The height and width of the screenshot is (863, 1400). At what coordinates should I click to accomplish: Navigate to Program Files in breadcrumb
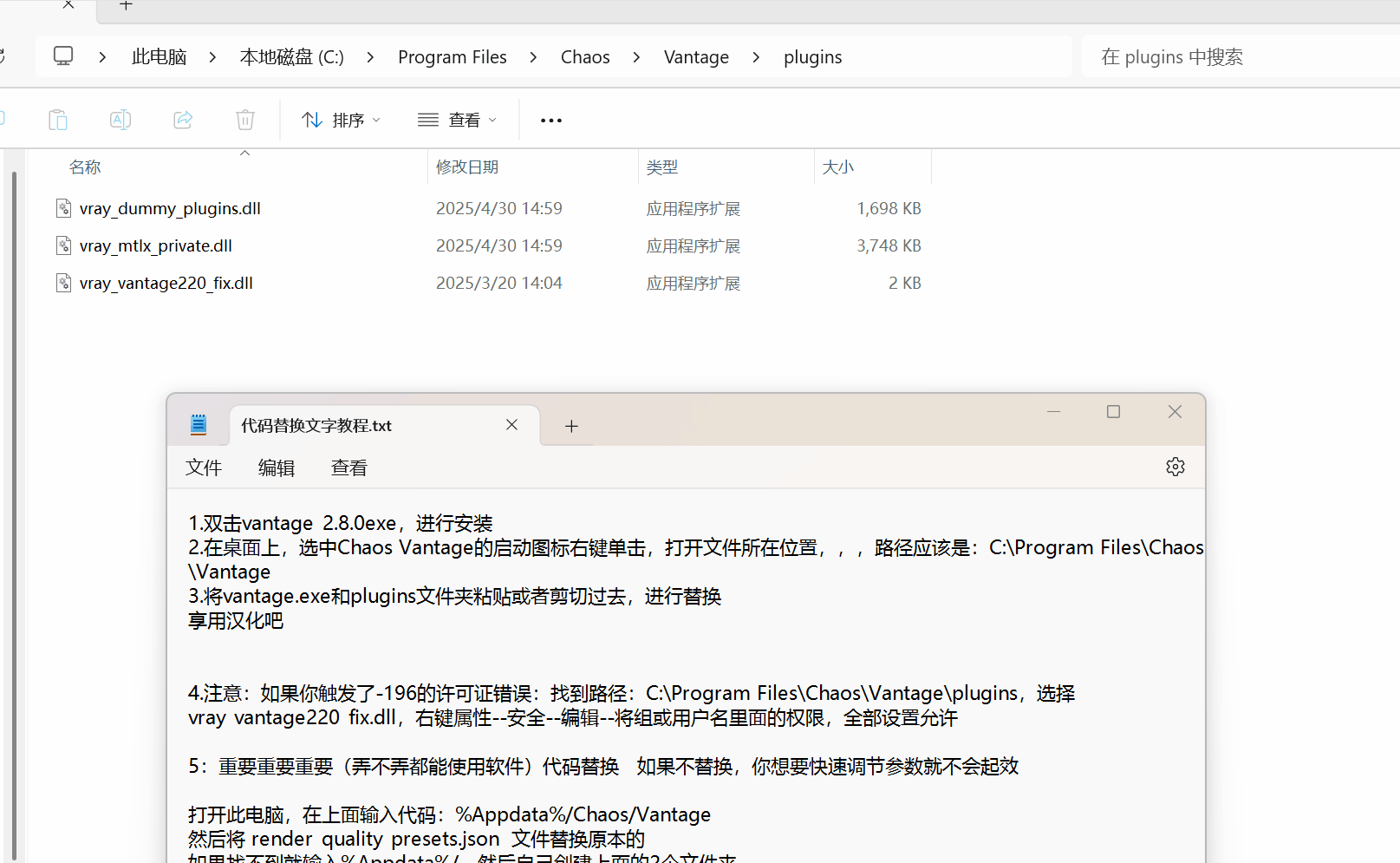tap(453, 57)
